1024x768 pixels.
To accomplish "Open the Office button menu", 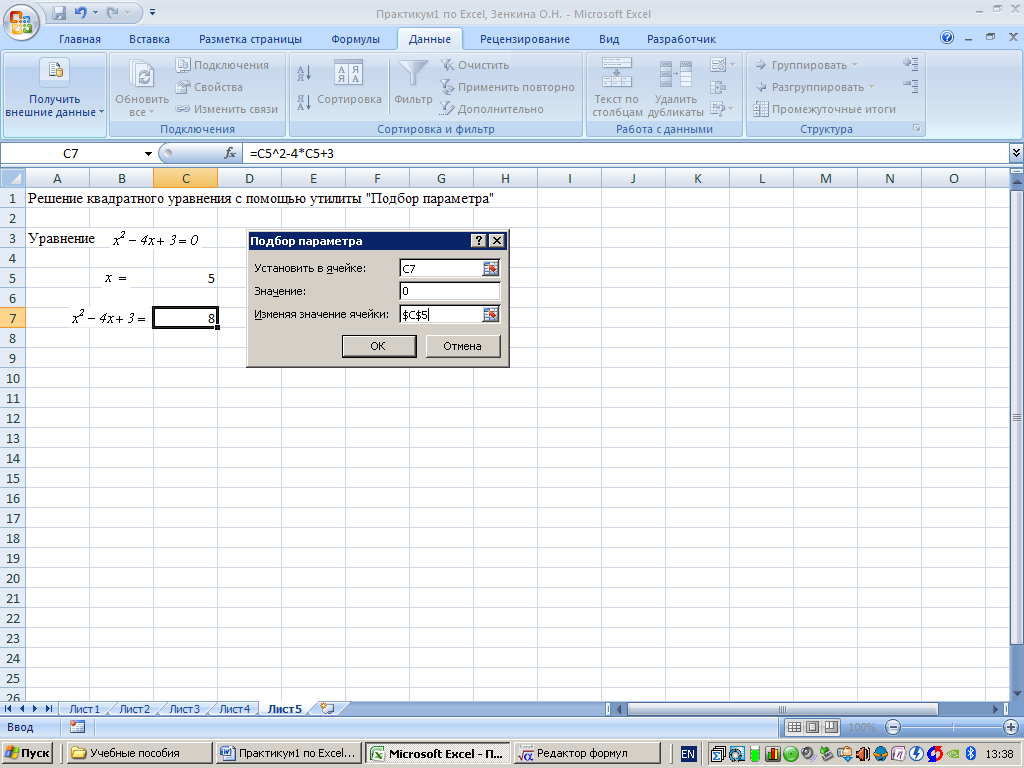I will pos(21,22).
